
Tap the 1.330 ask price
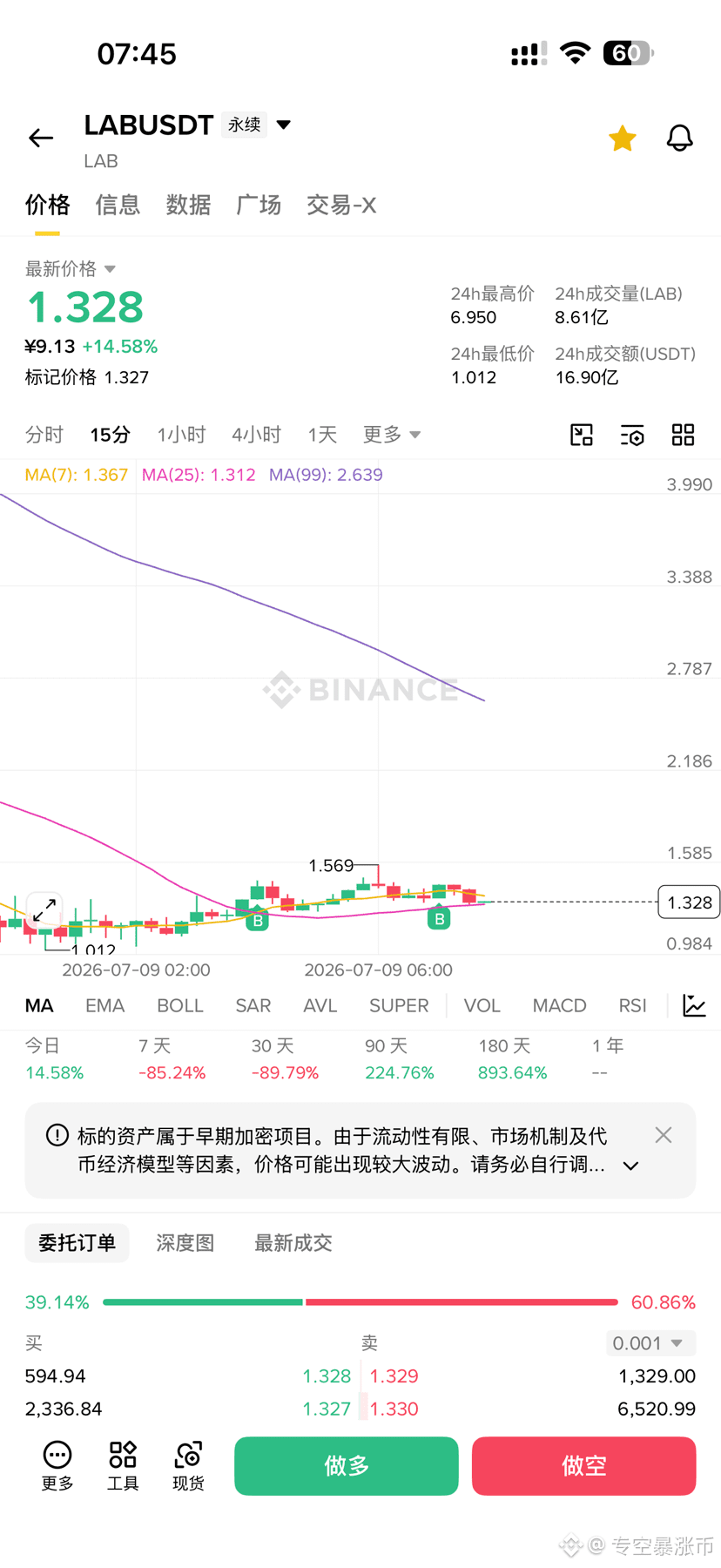click(394, 1409)
